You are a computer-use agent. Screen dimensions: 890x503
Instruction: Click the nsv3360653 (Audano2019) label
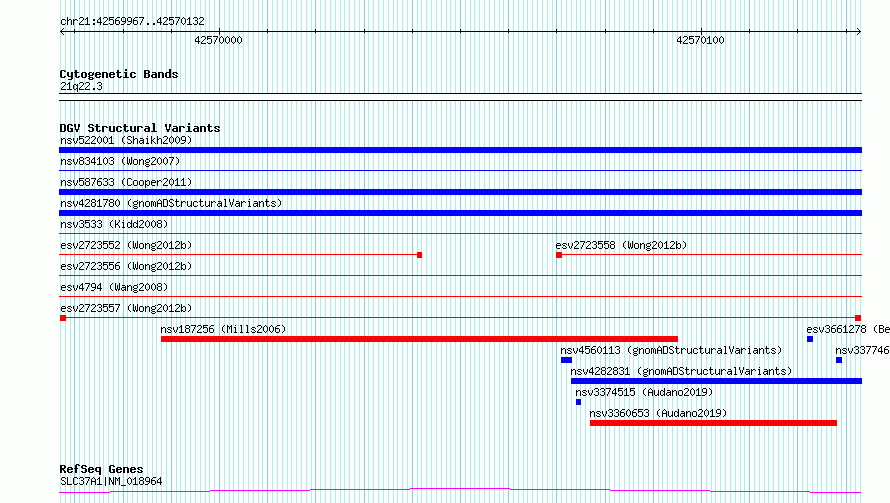[658, 413]
